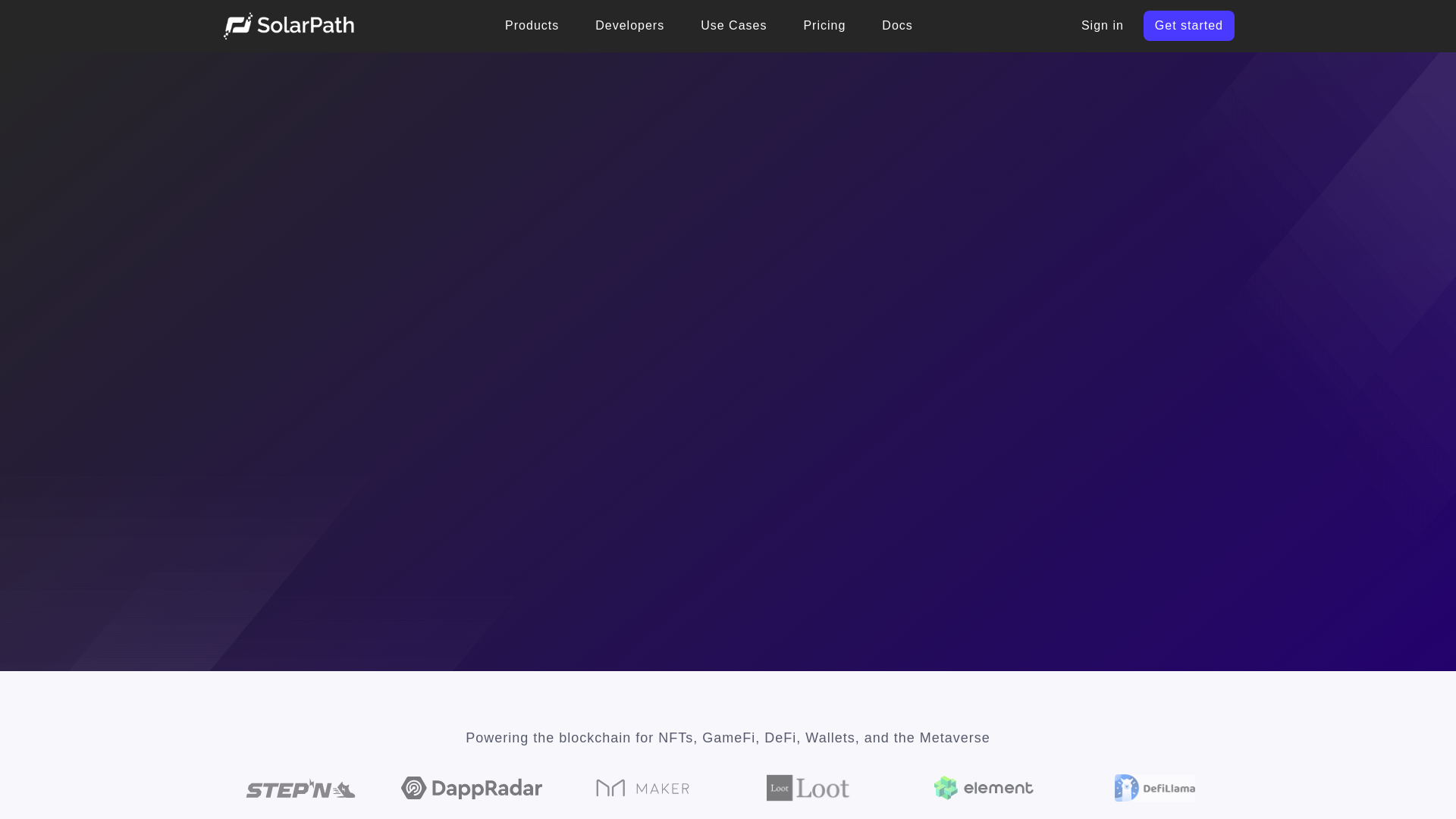Click the DappRadar logo
The height and width of the screenshot is (819, 1456).
(472, 788)
